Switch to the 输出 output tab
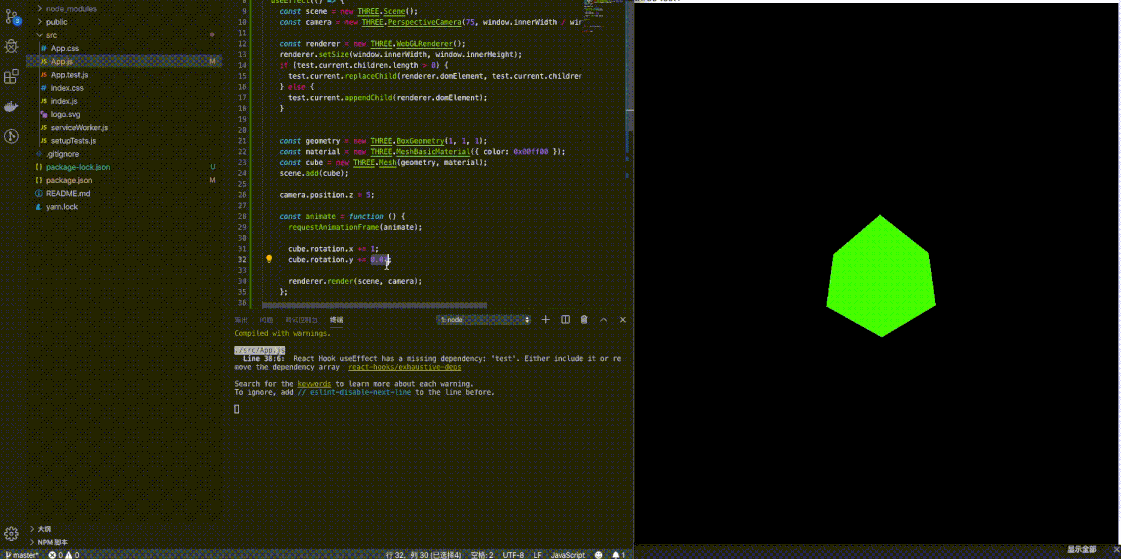Image resolution: width=1121 pixels, height=559 pixels. 241,320
